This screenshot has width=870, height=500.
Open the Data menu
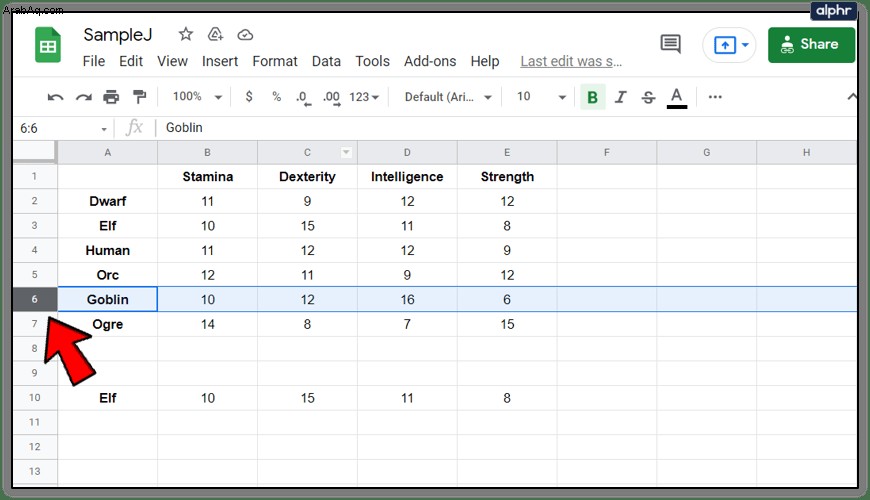[326, 61]
